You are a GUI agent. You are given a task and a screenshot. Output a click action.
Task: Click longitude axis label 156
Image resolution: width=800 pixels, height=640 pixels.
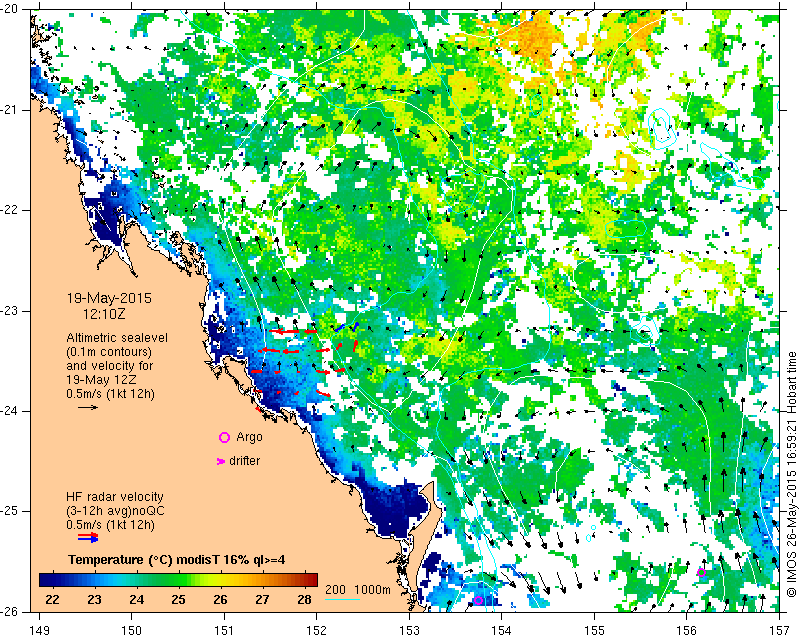tap(687, 631)
